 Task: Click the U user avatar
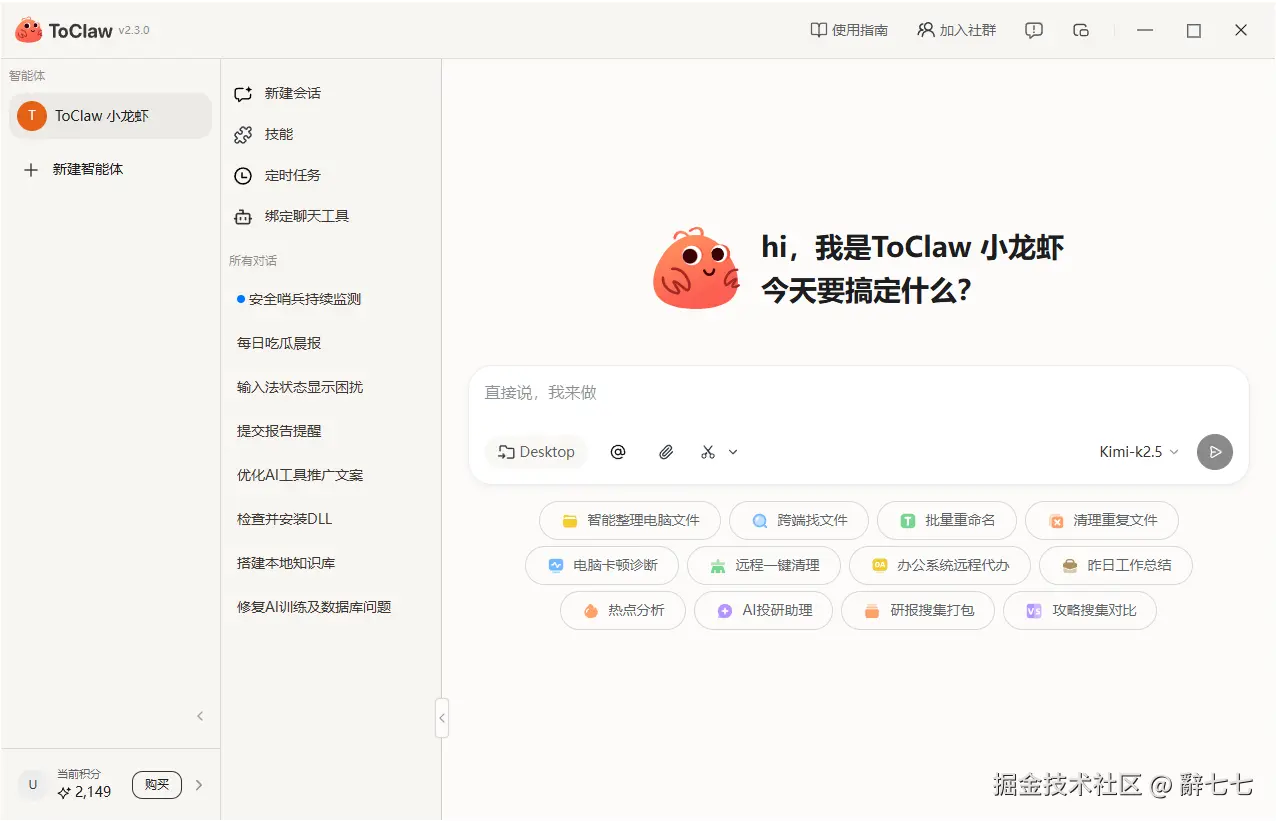pos(33,785)
